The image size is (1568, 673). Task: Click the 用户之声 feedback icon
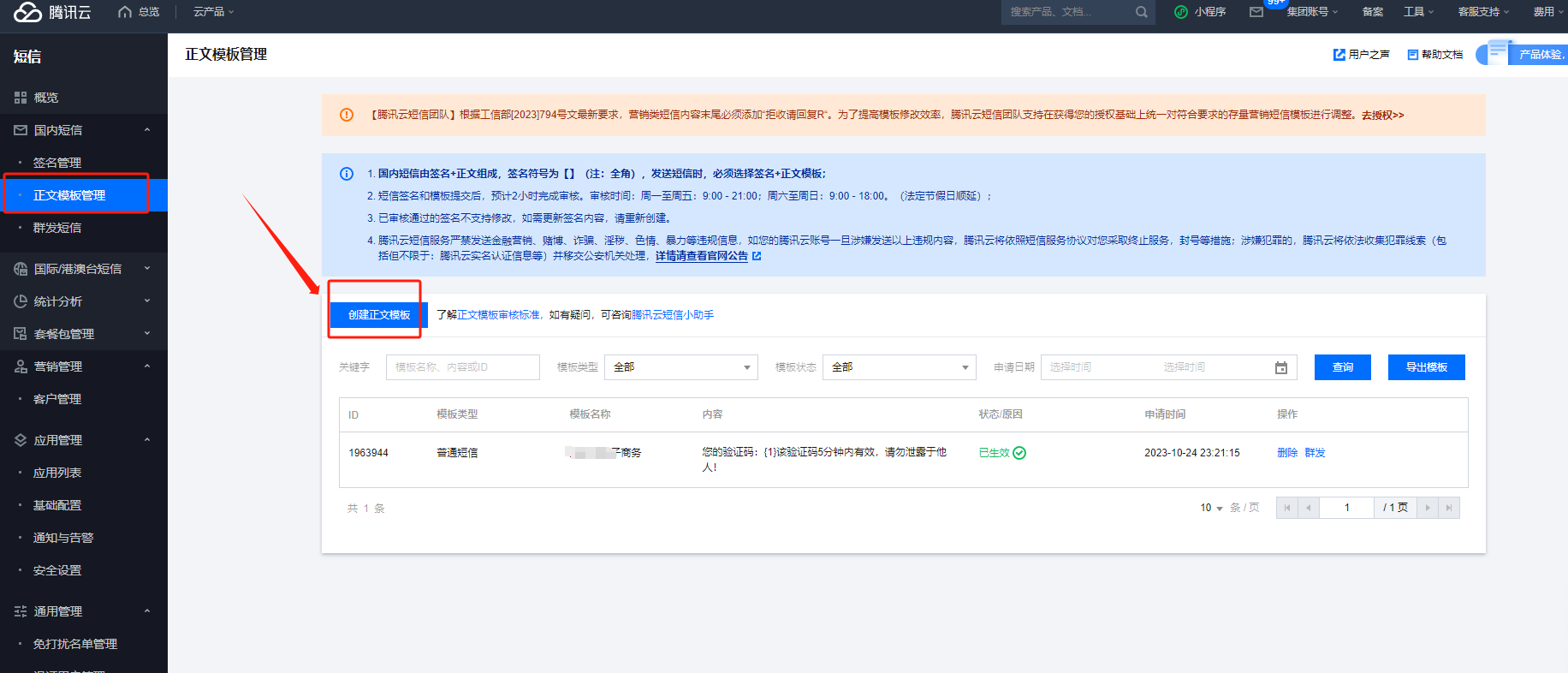(1339, 55)
